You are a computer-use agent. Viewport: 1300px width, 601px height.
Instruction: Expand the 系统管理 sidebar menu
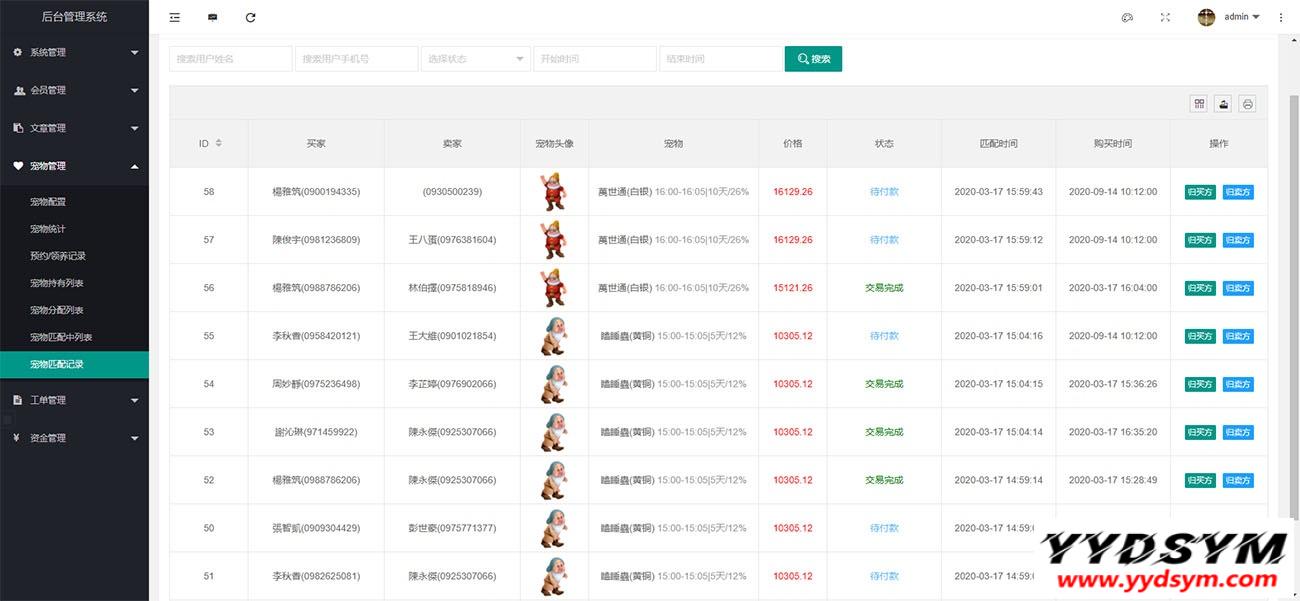pyautogui.click(x=74, y=52)
